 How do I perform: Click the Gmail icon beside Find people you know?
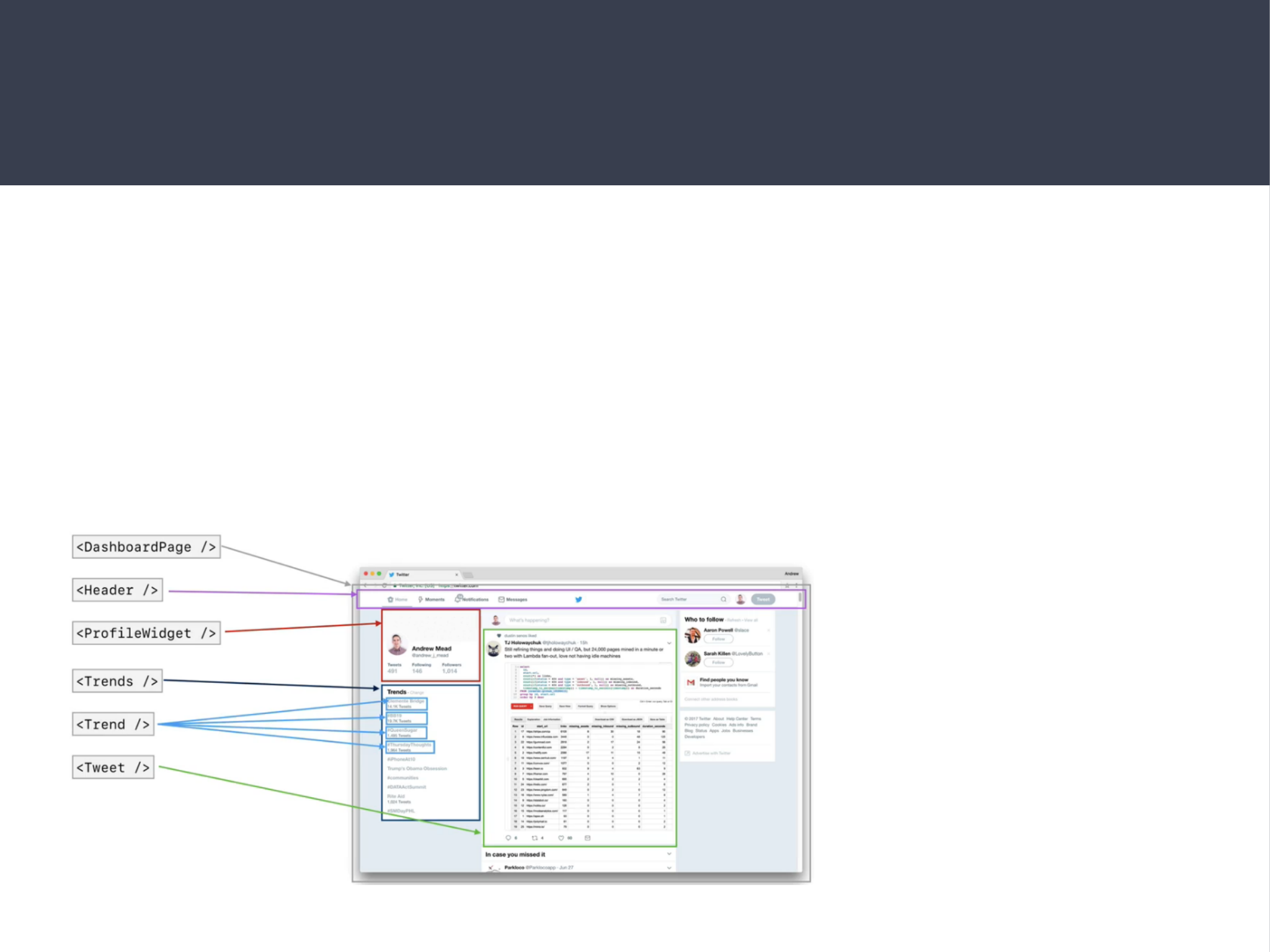pyautogui.click(x=691, y=682)
